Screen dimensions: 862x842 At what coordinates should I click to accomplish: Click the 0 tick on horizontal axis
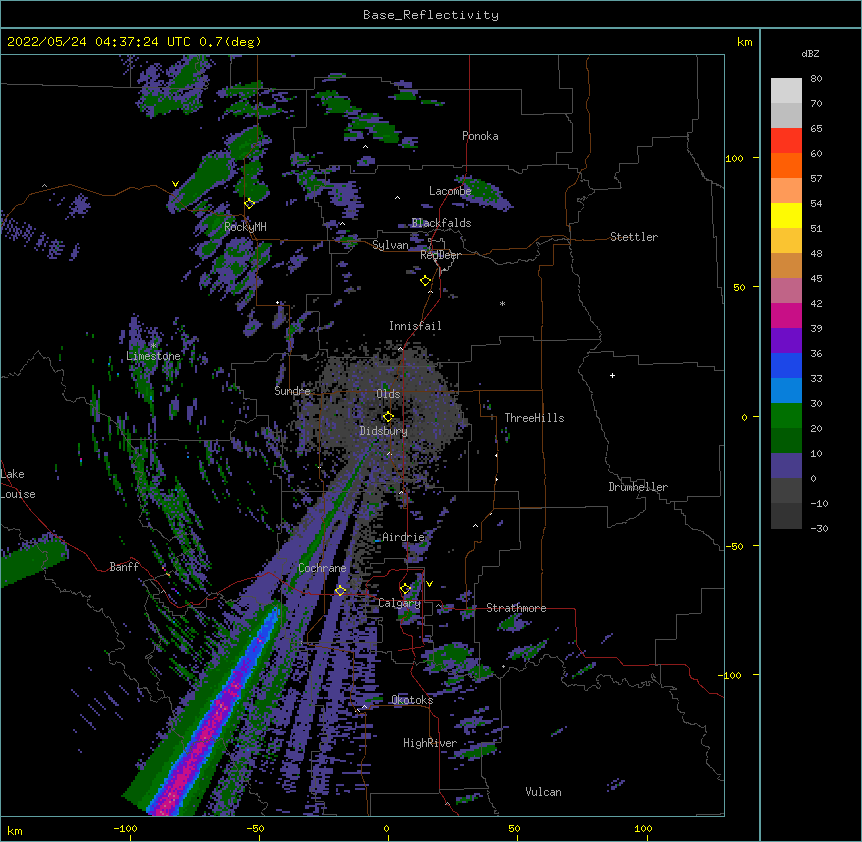coord(386,829)
